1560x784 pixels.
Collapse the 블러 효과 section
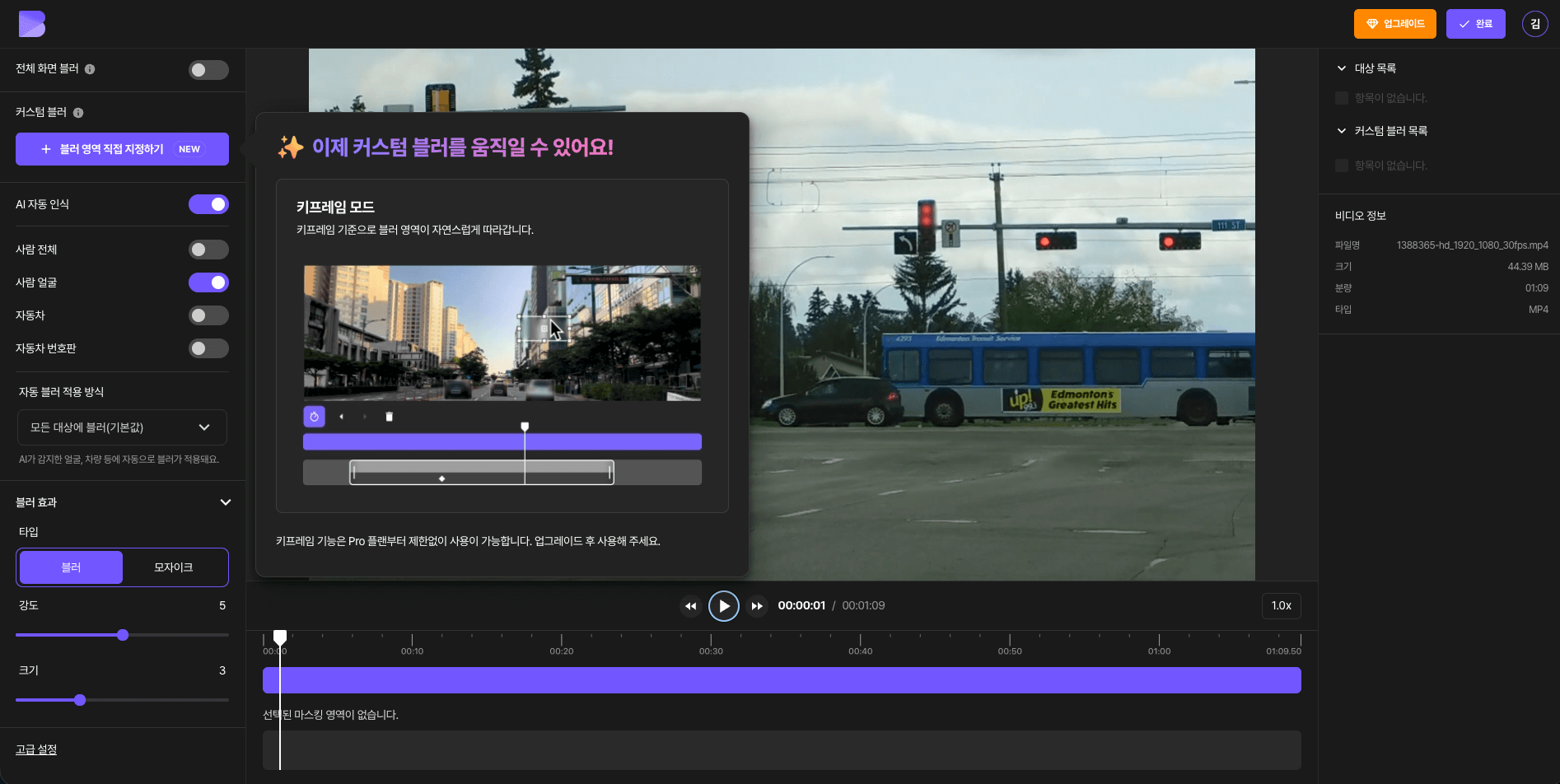tap(225, 502)
